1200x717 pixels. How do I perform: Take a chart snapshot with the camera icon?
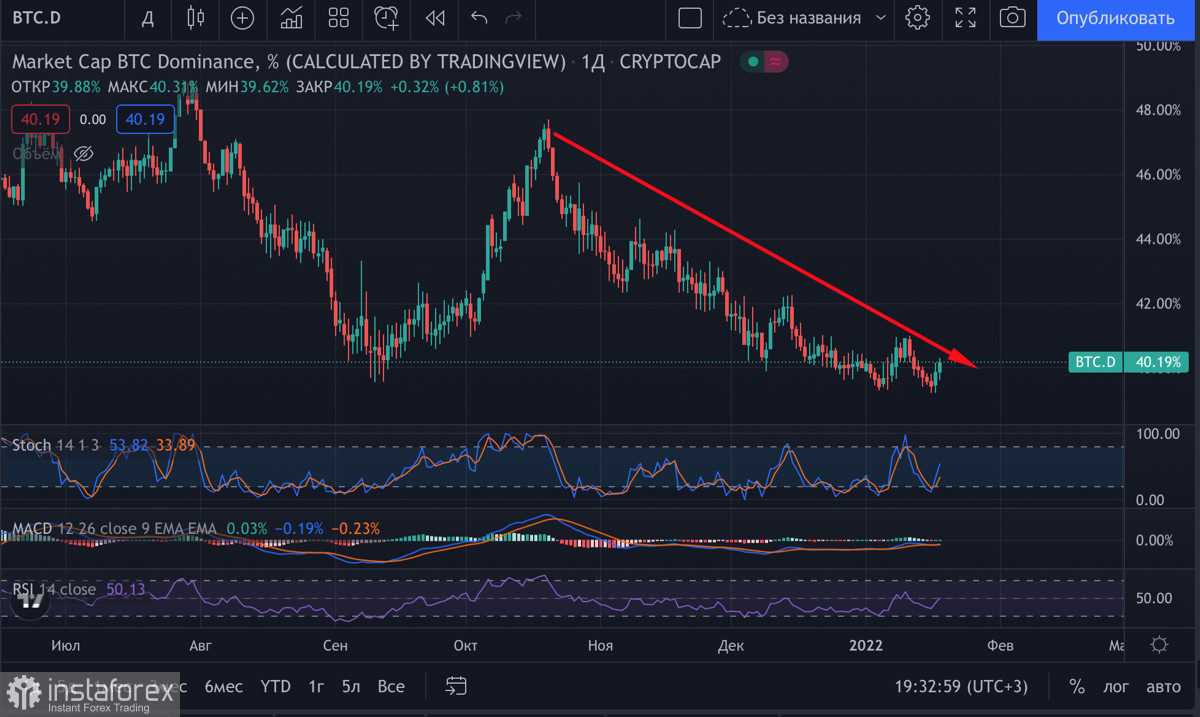point(1013,18)
